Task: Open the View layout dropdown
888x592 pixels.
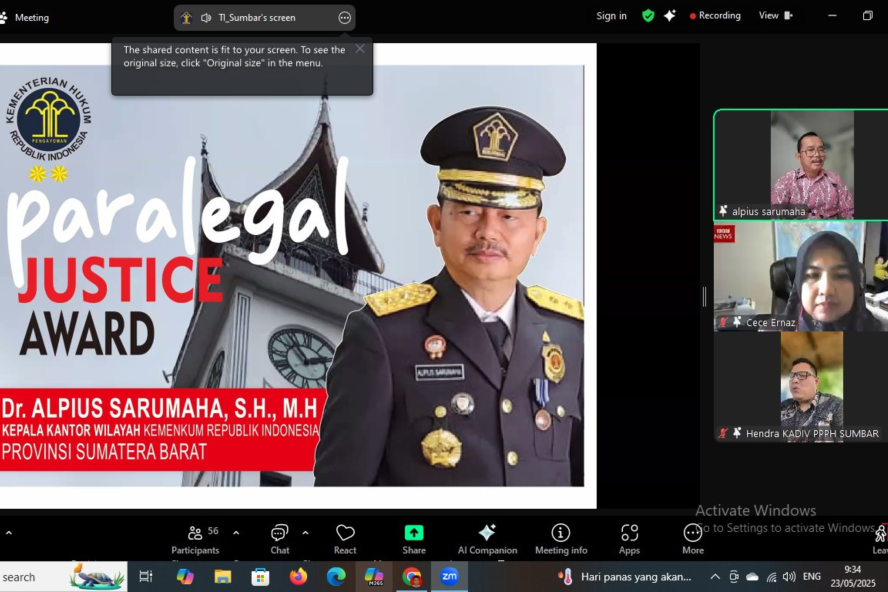Action: point(775,16)
